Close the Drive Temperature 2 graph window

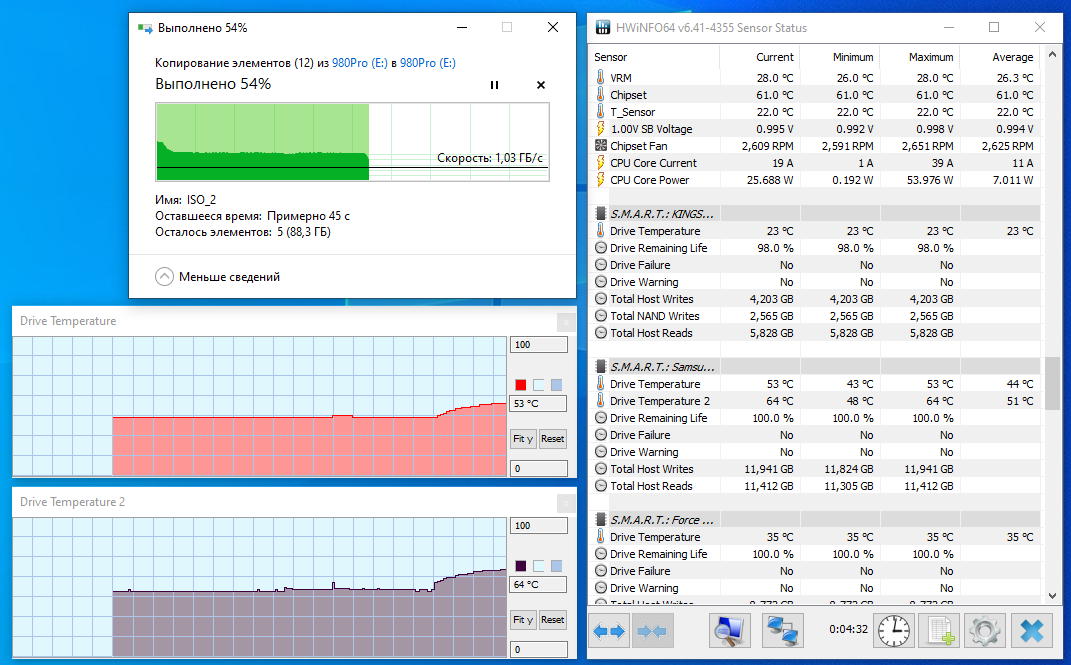(x=566, y=503)
